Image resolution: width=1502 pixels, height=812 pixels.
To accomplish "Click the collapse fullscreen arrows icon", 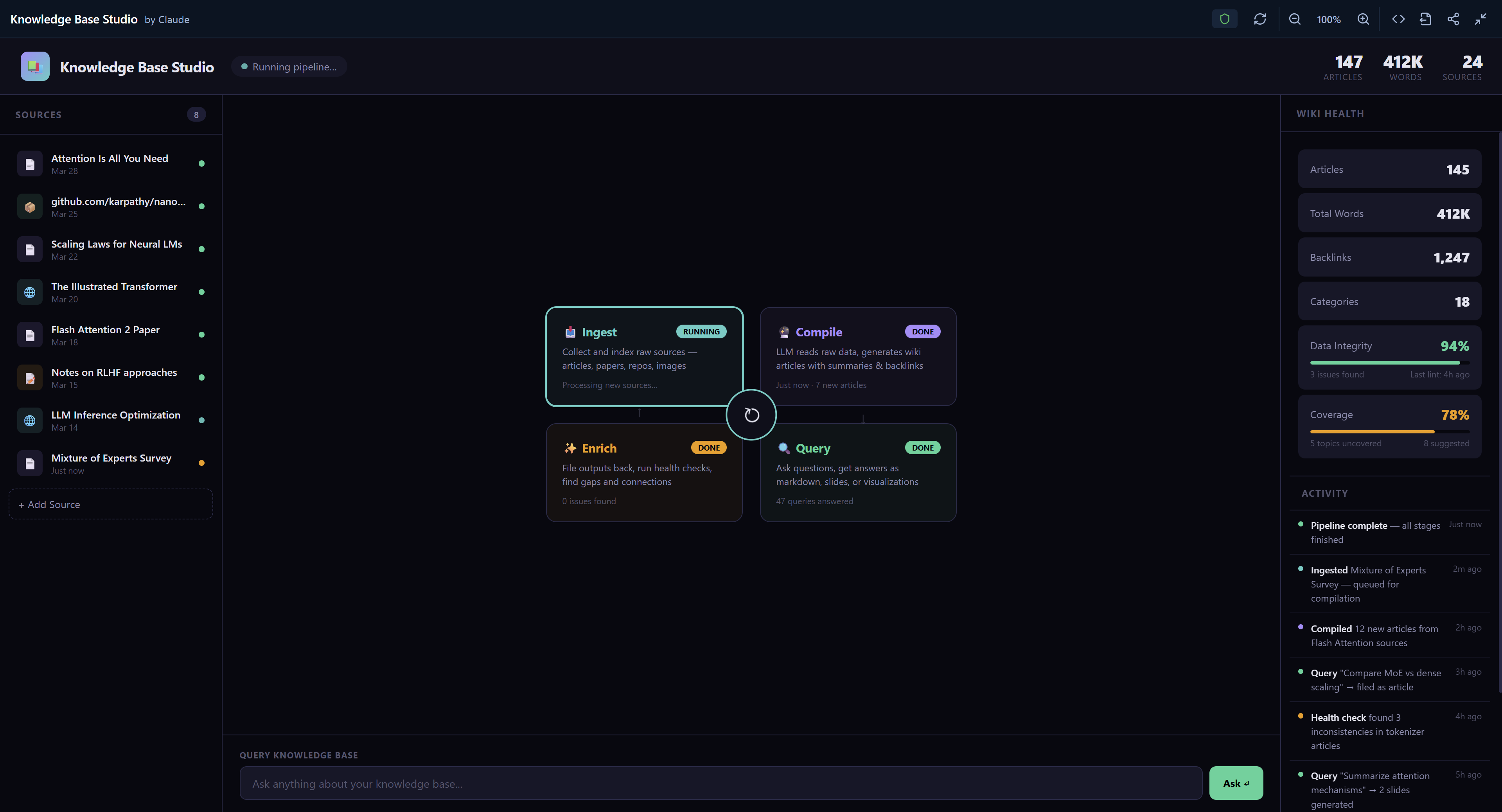I will coord(1480,19).
